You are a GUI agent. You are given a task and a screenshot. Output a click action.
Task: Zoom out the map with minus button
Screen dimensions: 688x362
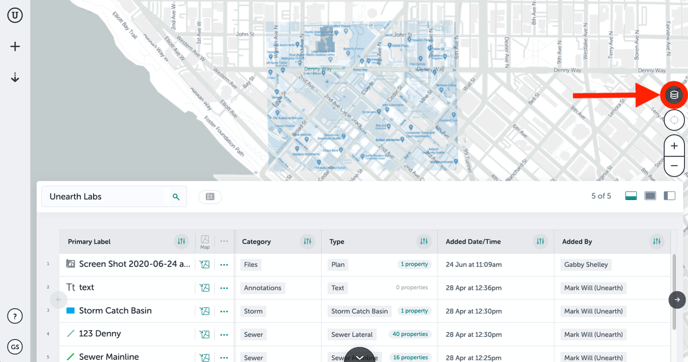[x=674, y=166]
